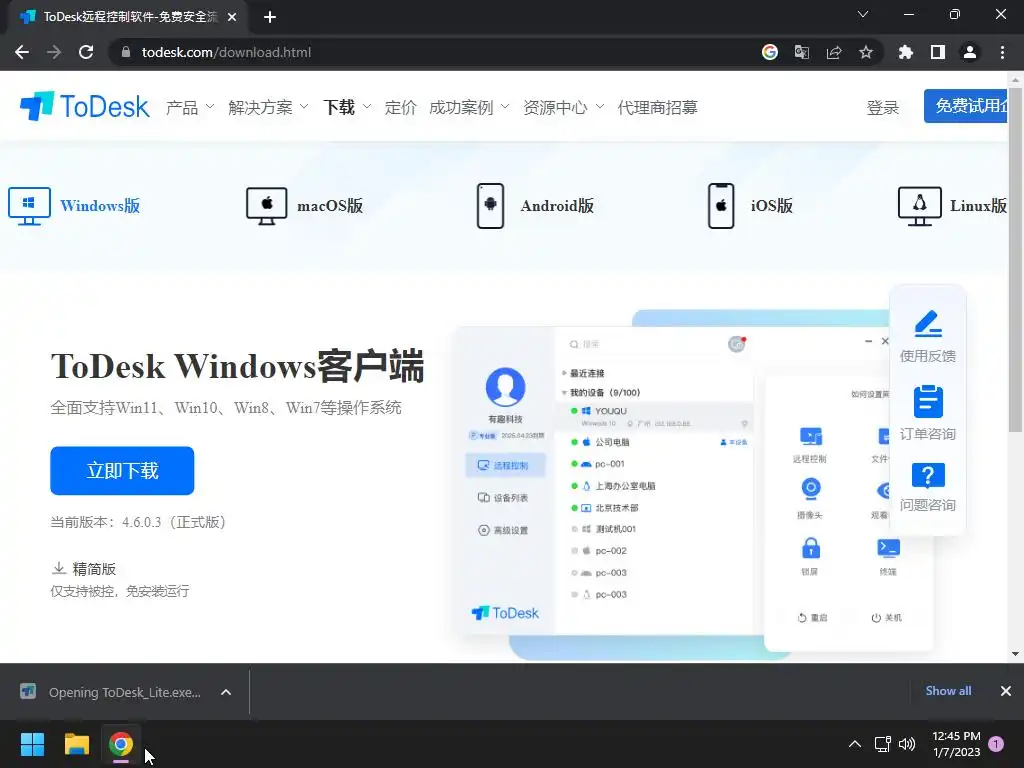Close the downloads bar

(1006, 691)
